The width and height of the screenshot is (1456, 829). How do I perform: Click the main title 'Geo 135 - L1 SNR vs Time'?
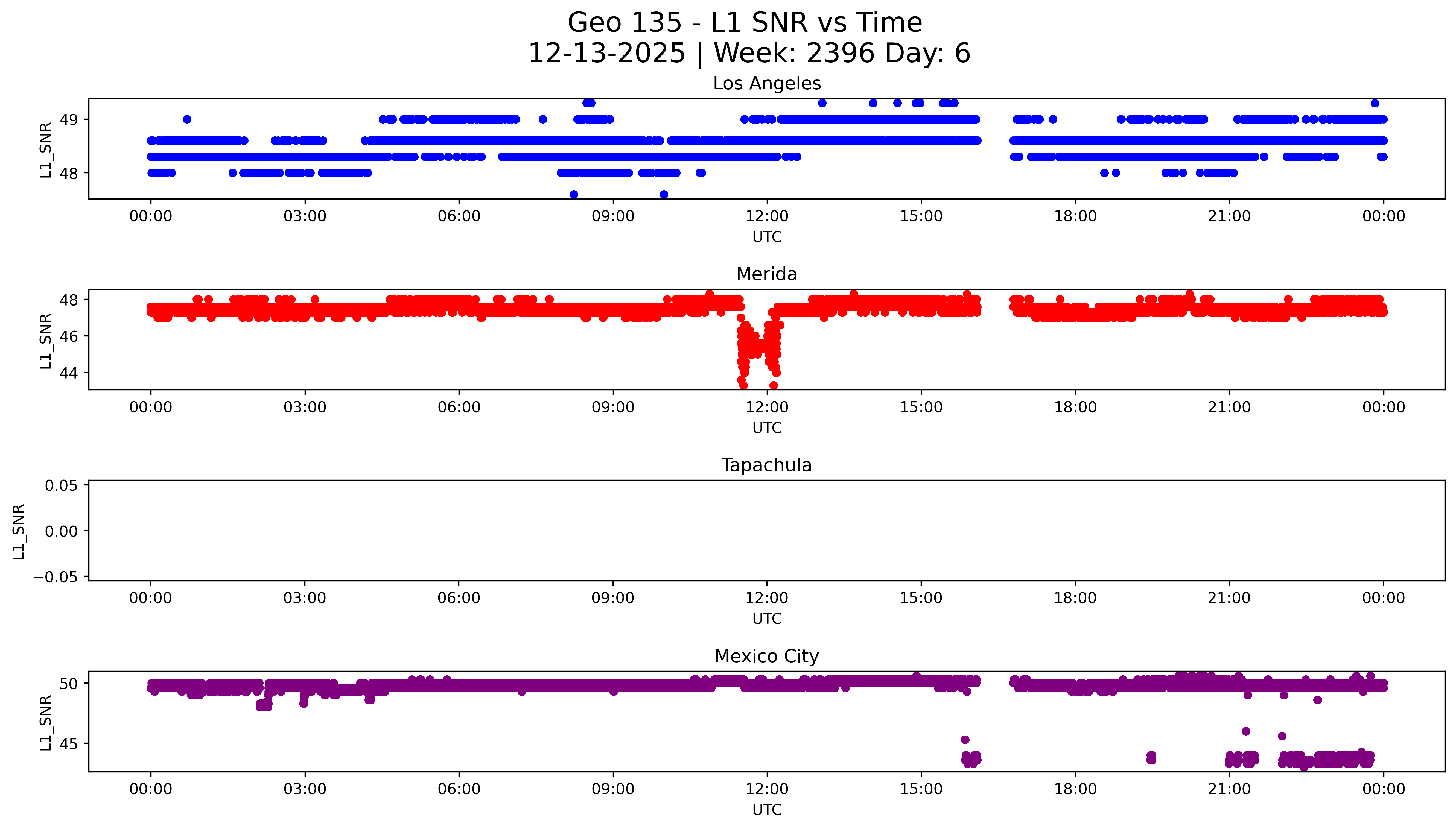[745, 23]
